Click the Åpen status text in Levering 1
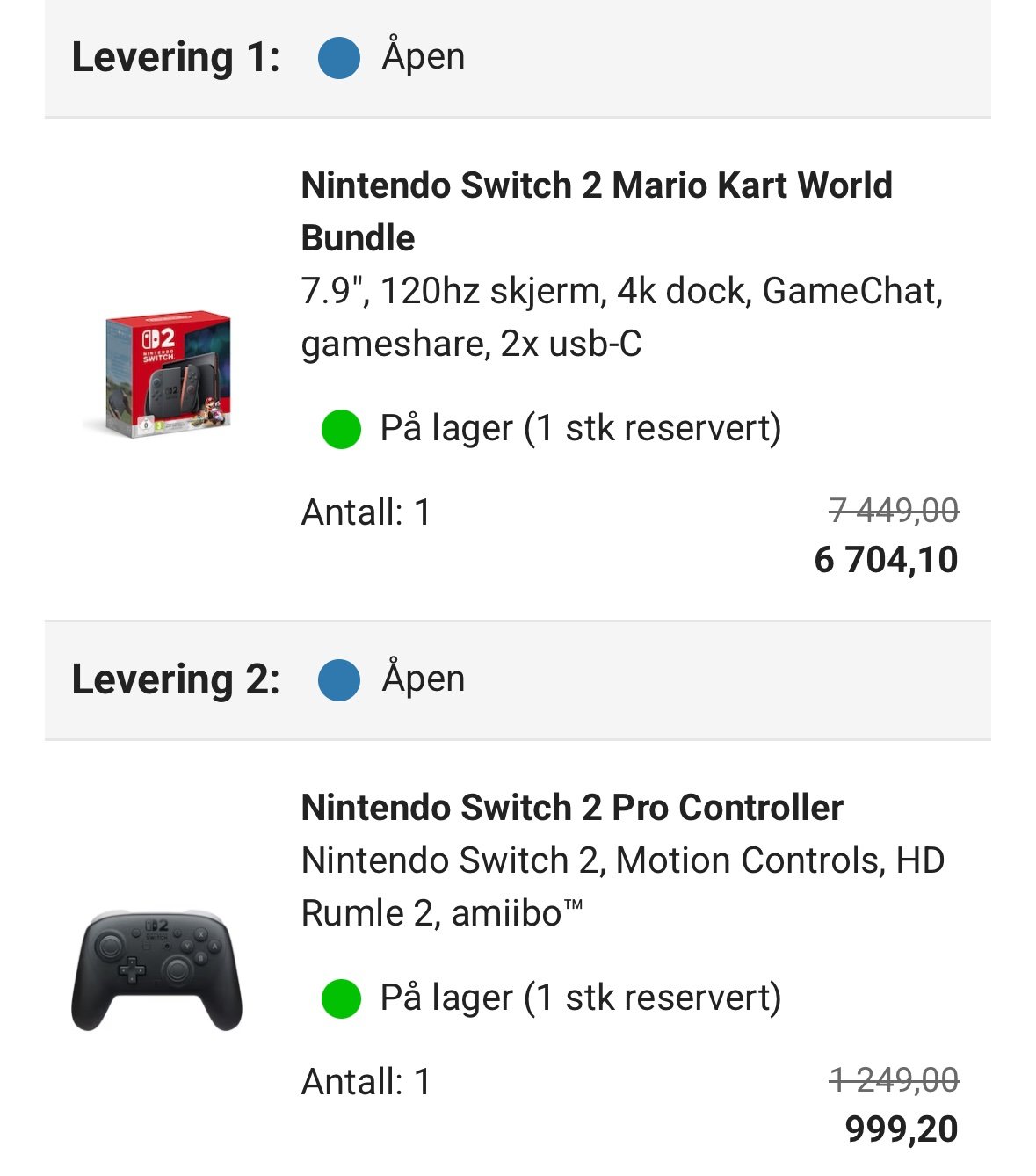 click(424, 57)
